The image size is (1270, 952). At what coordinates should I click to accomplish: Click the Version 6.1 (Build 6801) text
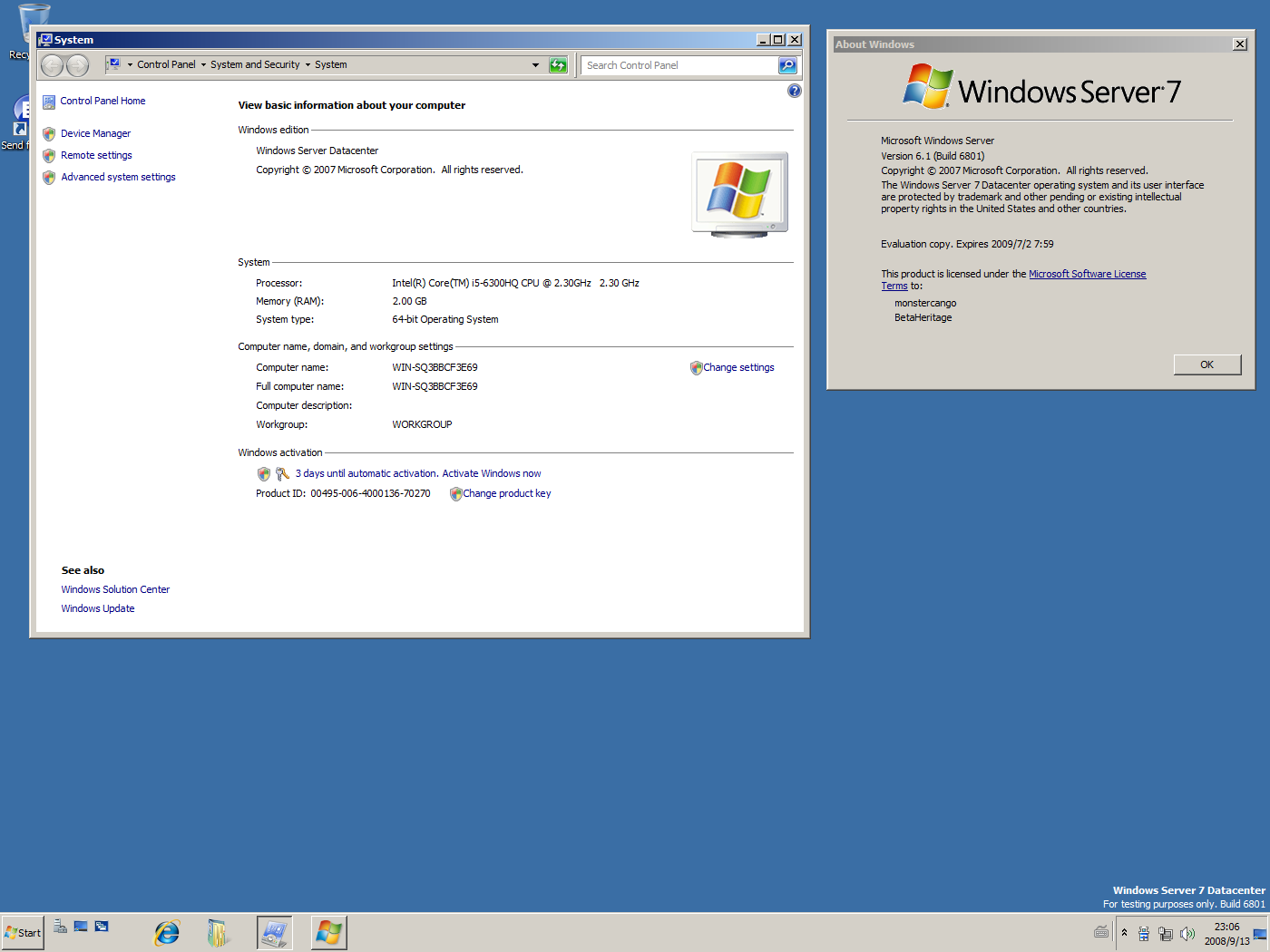pyautogui.click(x=933, y=157)
